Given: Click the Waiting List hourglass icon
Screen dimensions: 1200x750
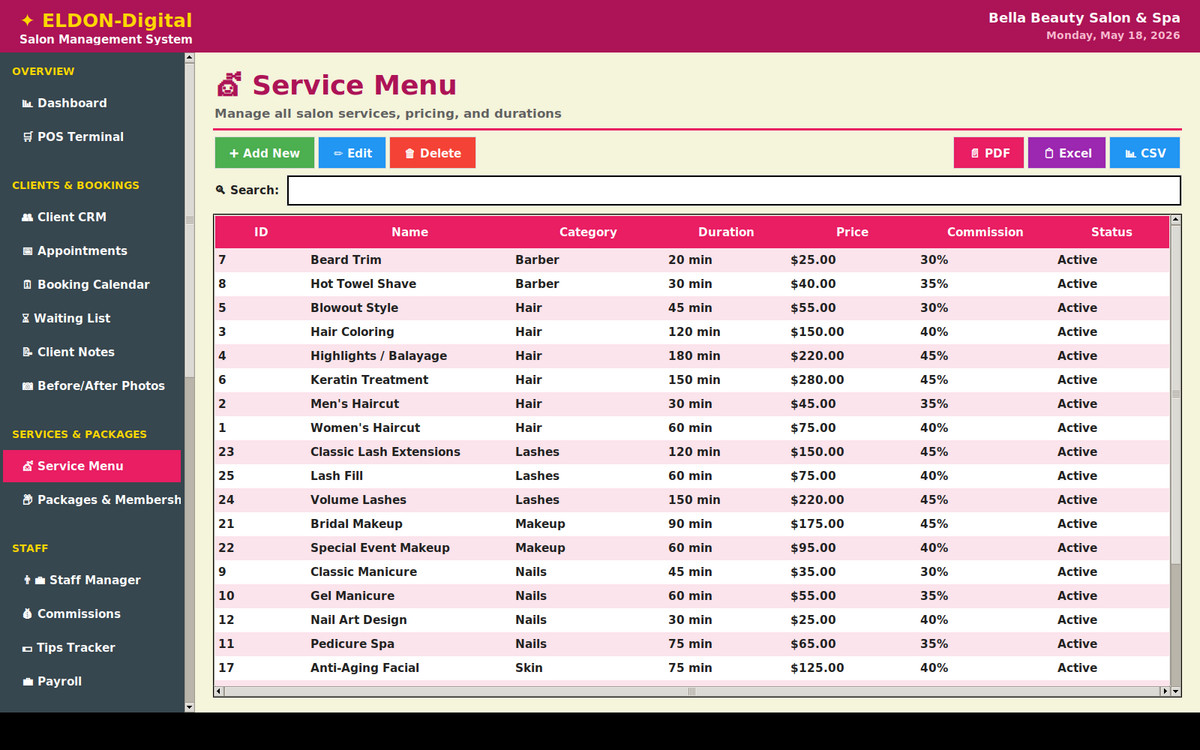Looking at the screenshot, I should (26, 319).
